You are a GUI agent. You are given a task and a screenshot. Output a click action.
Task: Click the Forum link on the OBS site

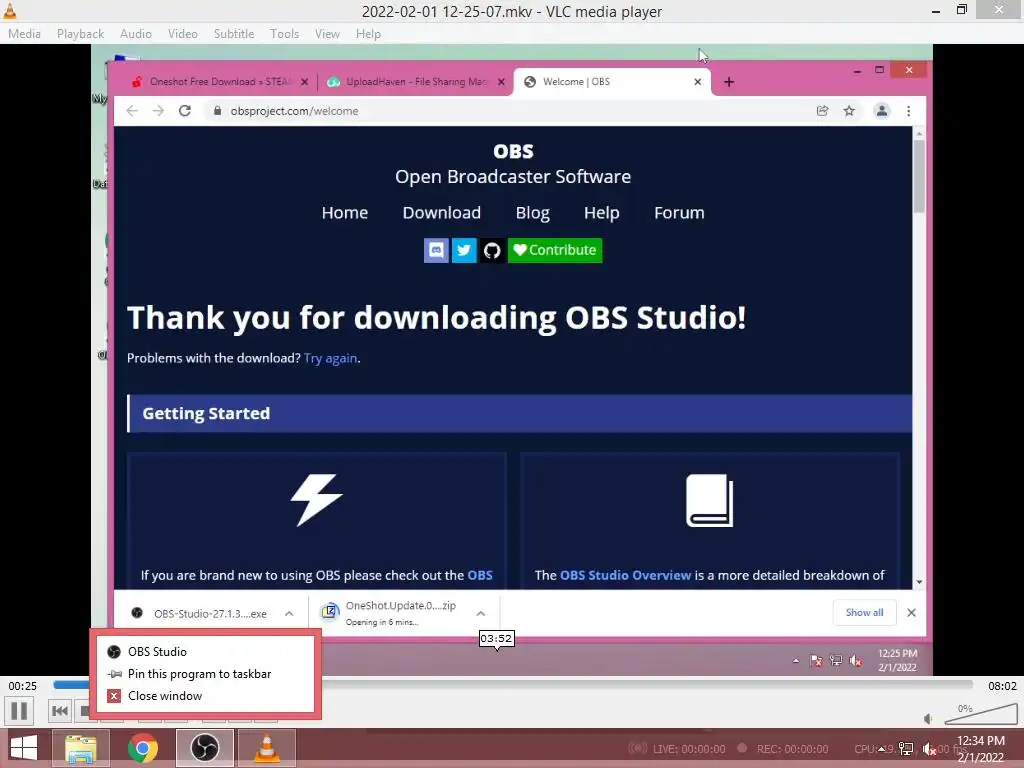click(x=679, y=213)
